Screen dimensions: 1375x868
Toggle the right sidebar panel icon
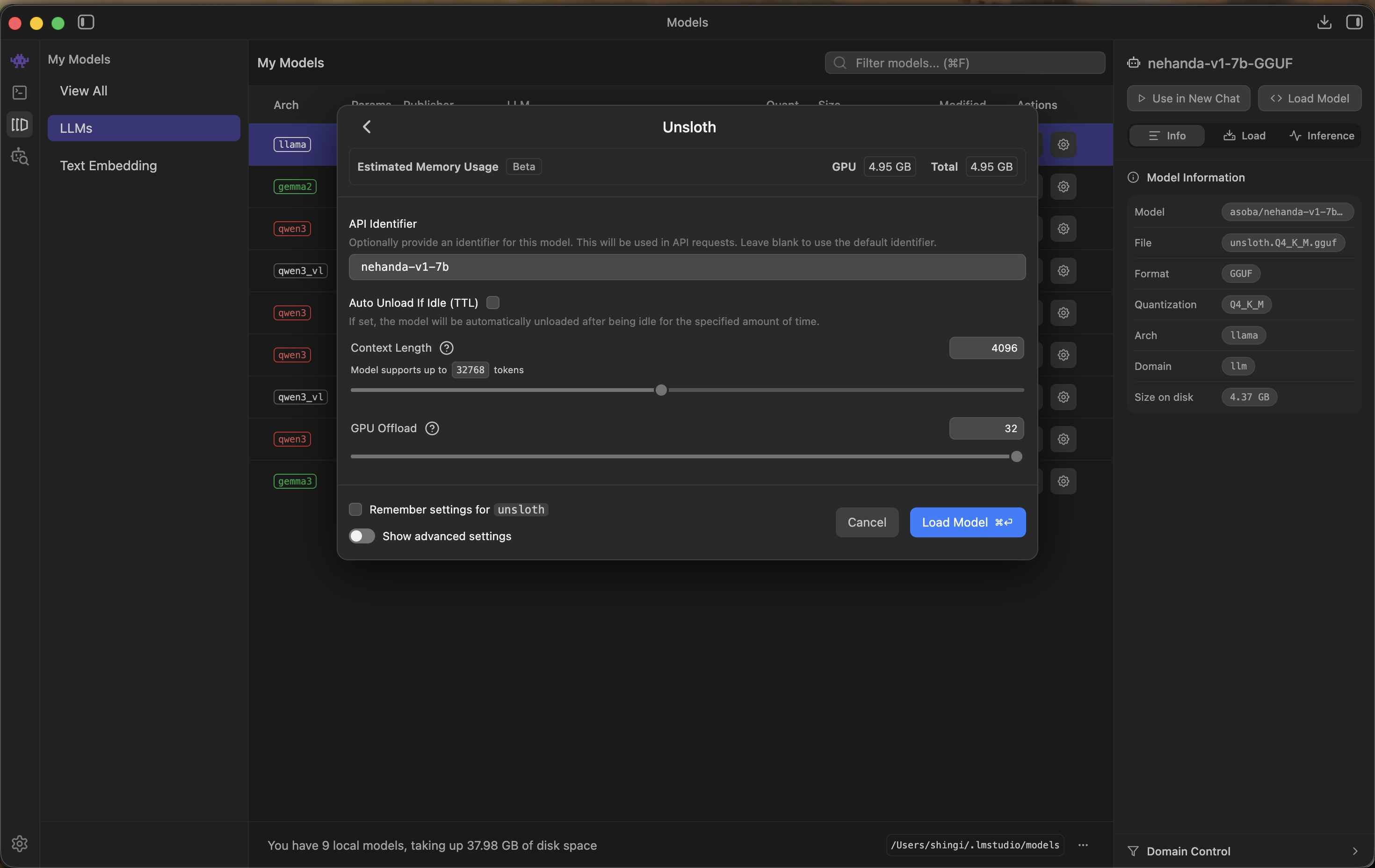tap(1355, 22)
